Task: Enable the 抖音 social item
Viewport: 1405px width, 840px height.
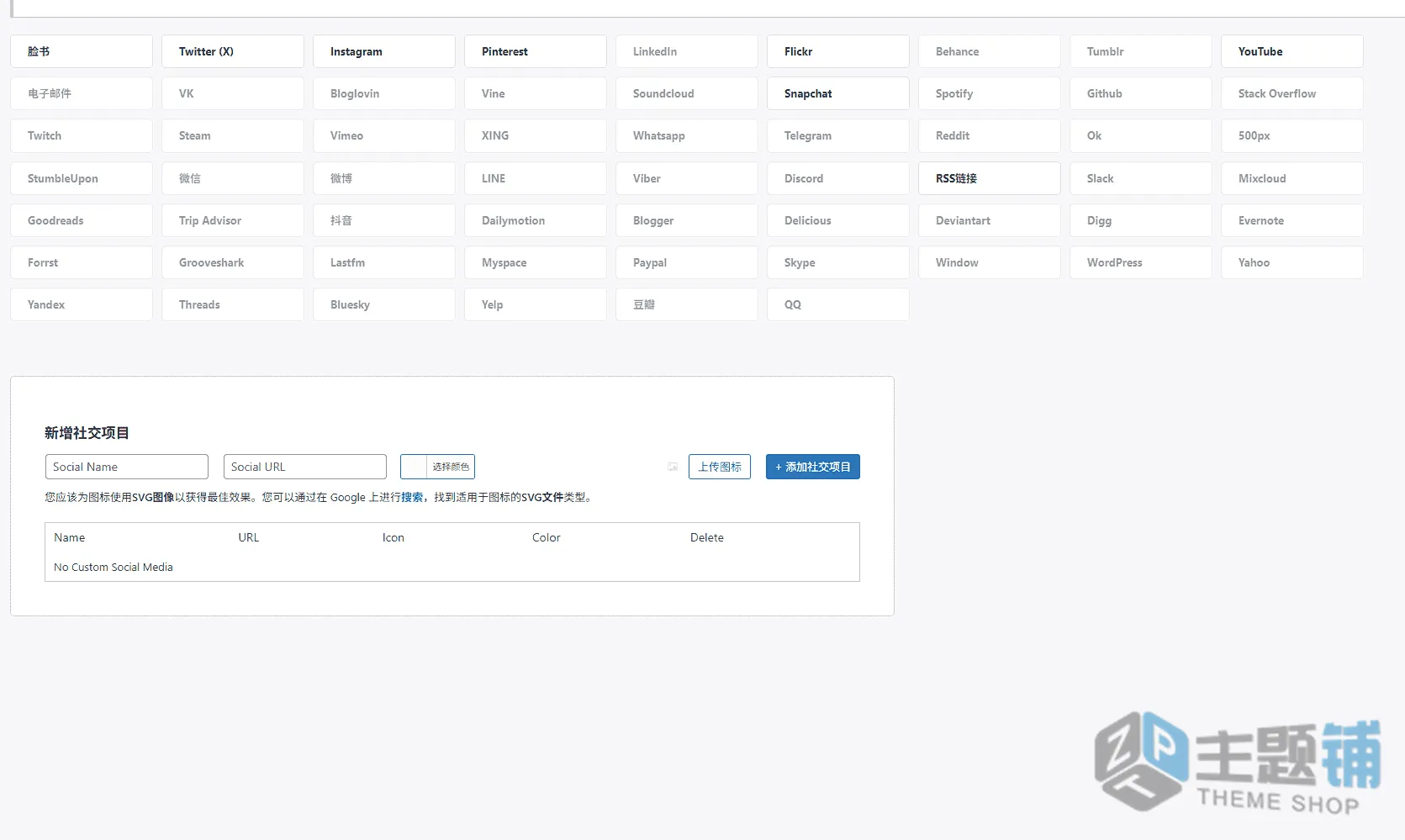Action: (384, 220)
